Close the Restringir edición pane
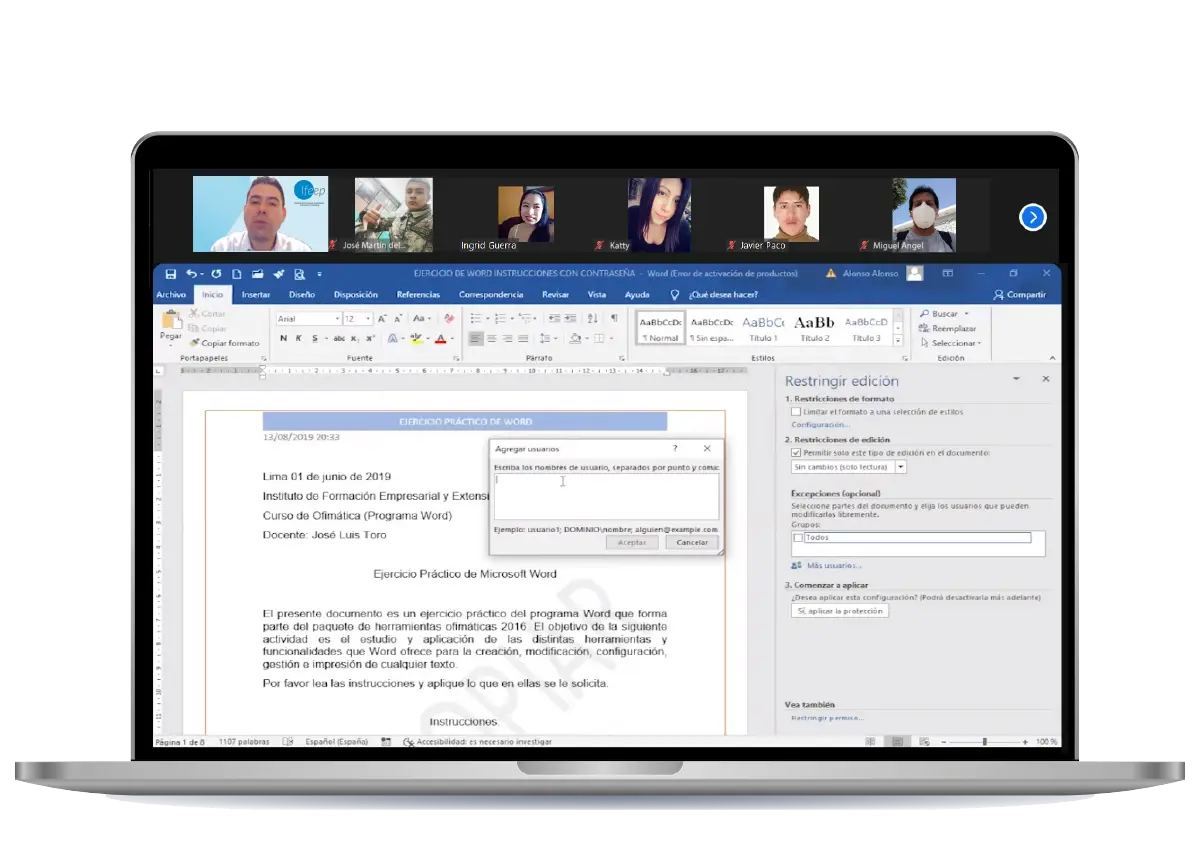Screen dimensions: 1201x861 click(1045, 380)
